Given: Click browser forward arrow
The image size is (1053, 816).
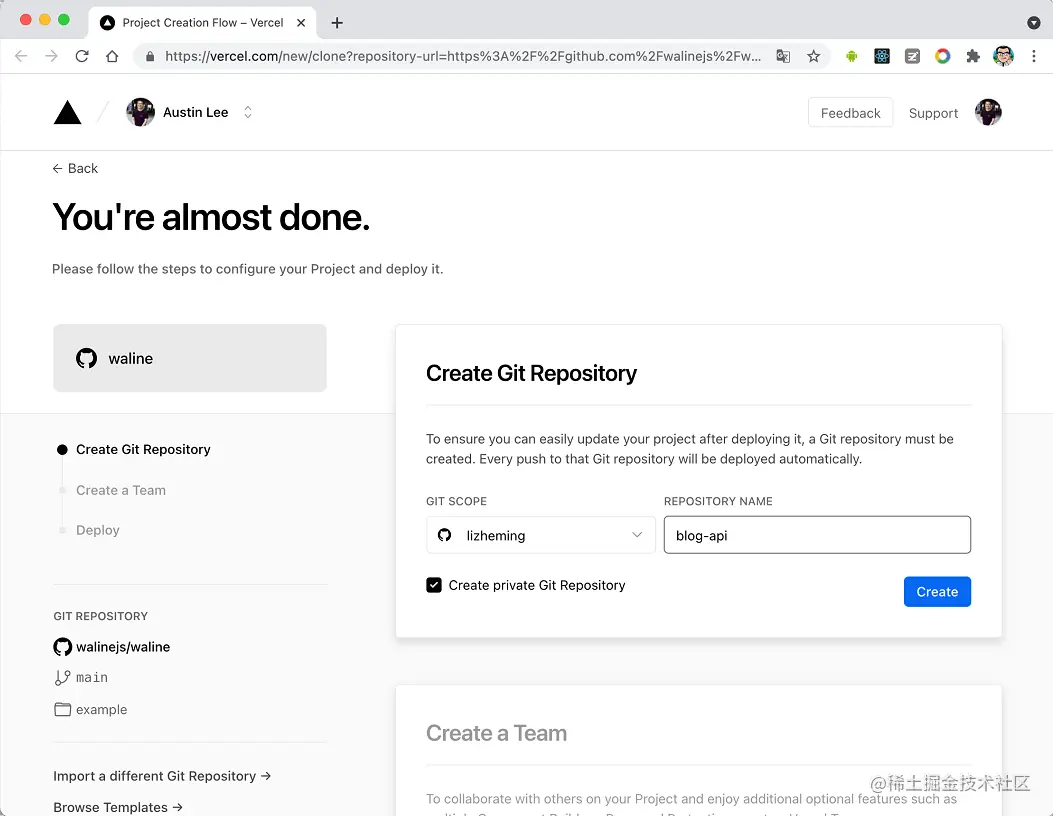Looking at the screenshot, I should click(51, 56).
